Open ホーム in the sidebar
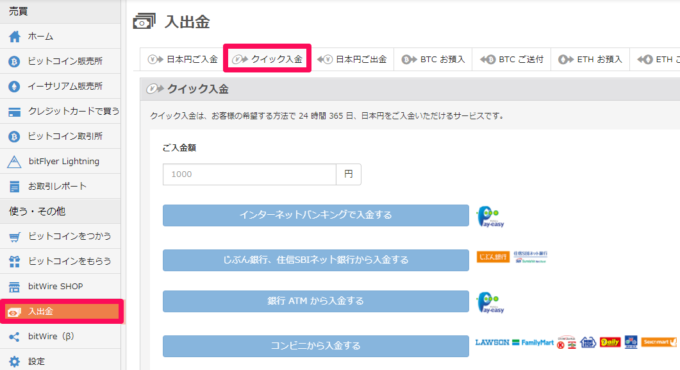 click(x=60, y=36)
